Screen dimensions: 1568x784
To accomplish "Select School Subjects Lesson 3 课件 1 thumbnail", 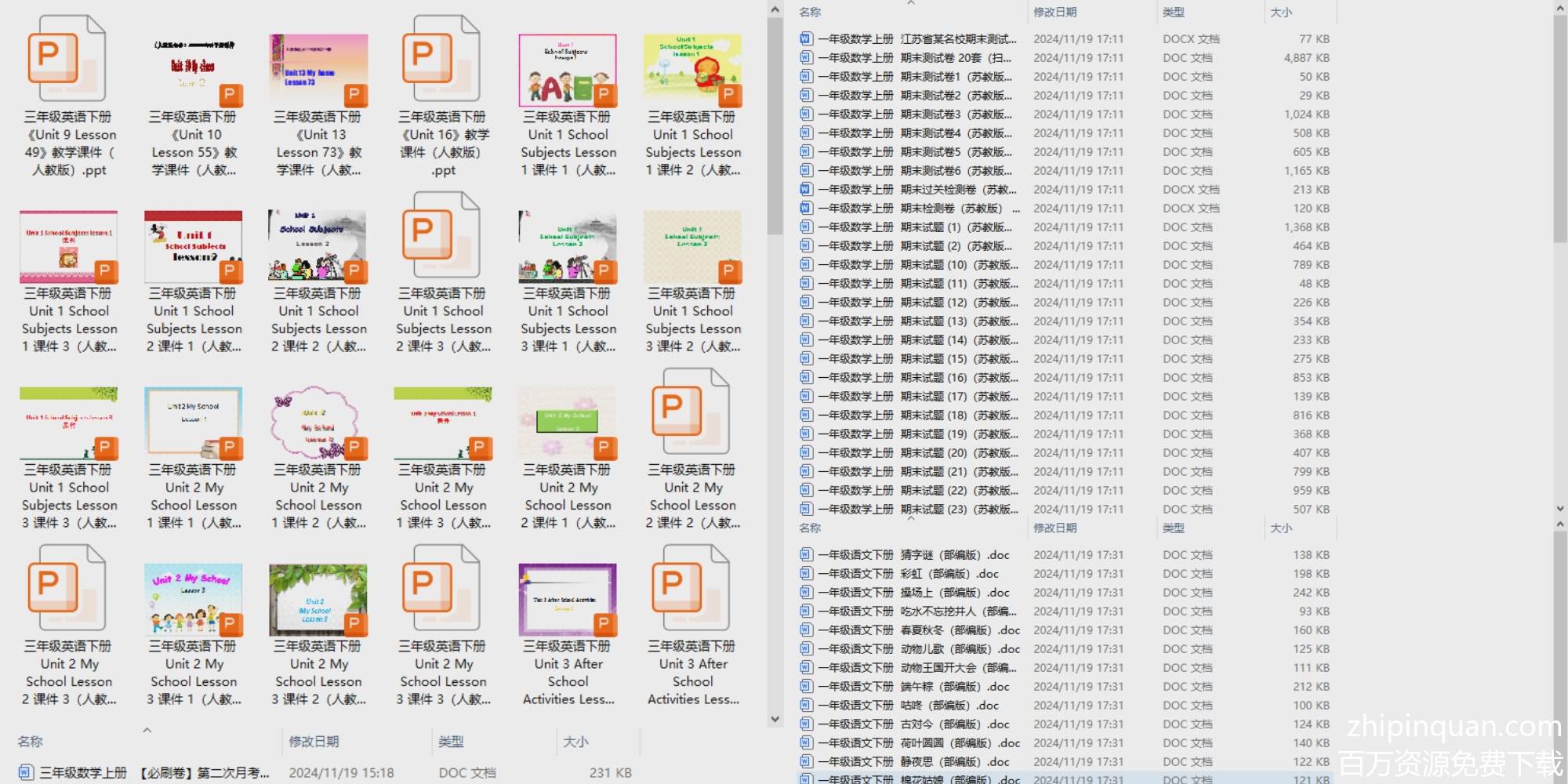I will tap(568, 247).
